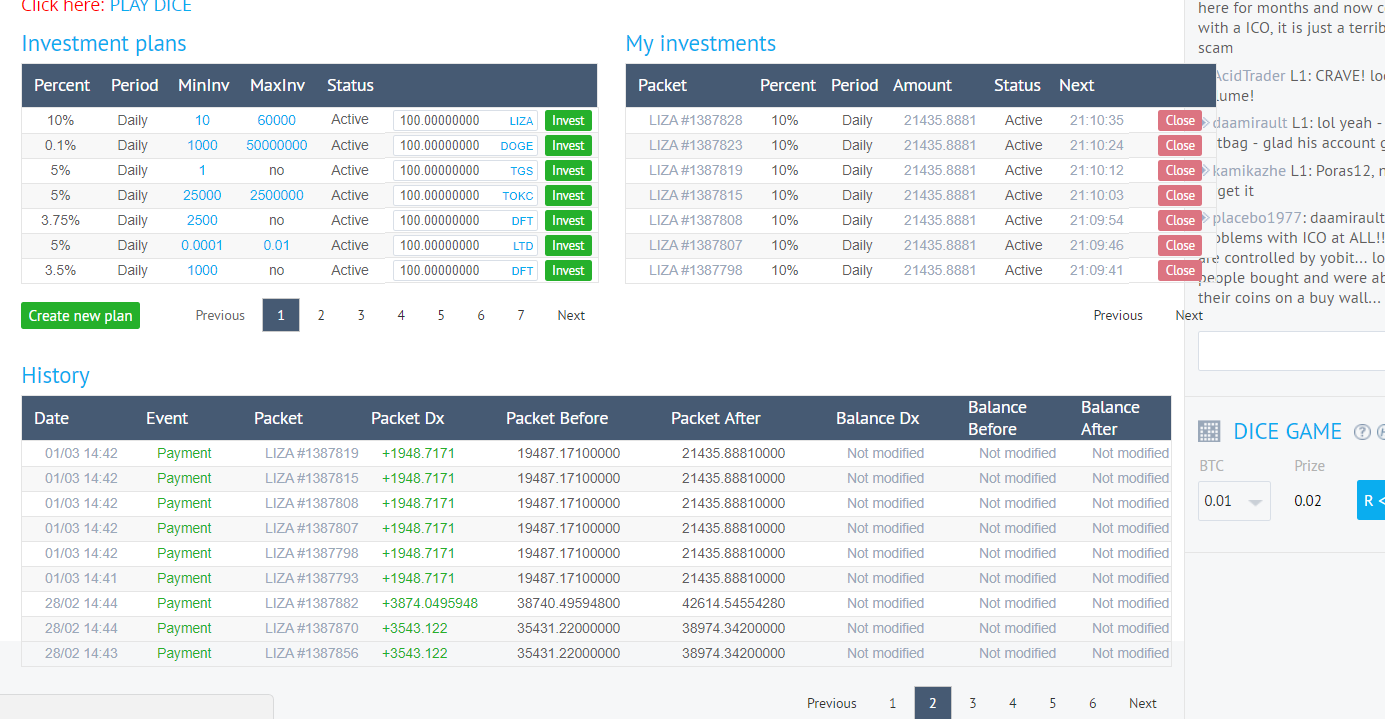Click Next under the Investment plans table

click(571, 315)
